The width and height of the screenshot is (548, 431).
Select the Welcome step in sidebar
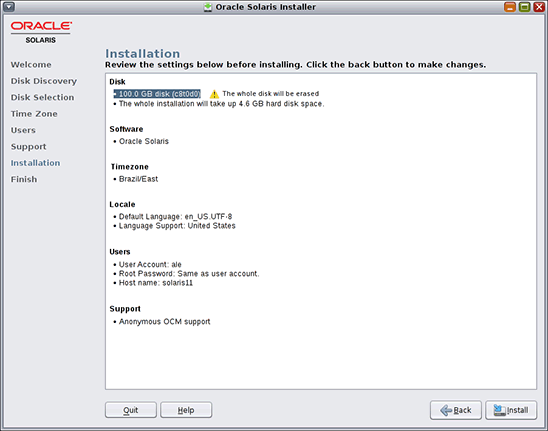coord(31,65)
